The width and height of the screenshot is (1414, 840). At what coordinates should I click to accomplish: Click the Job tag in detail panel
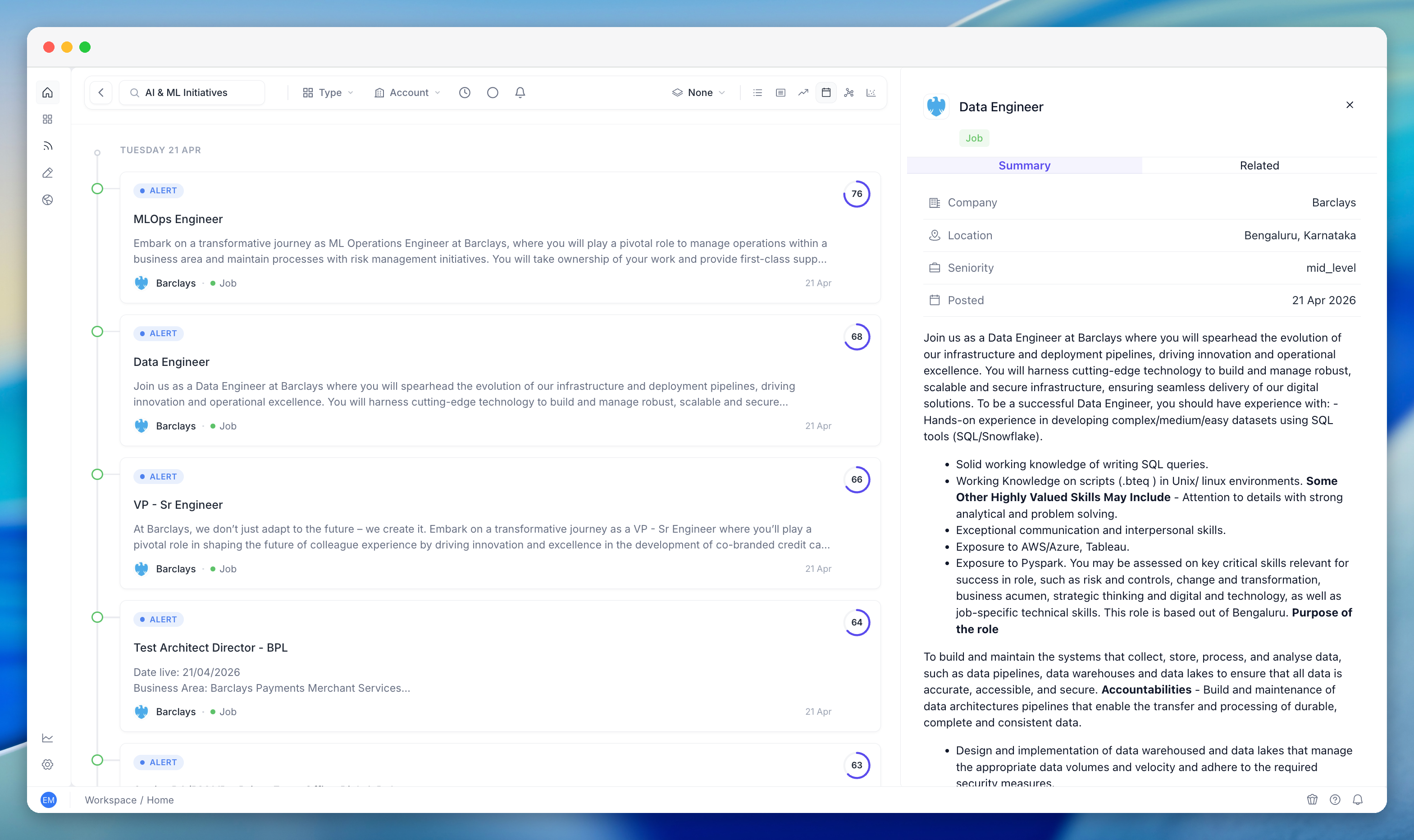974,138
